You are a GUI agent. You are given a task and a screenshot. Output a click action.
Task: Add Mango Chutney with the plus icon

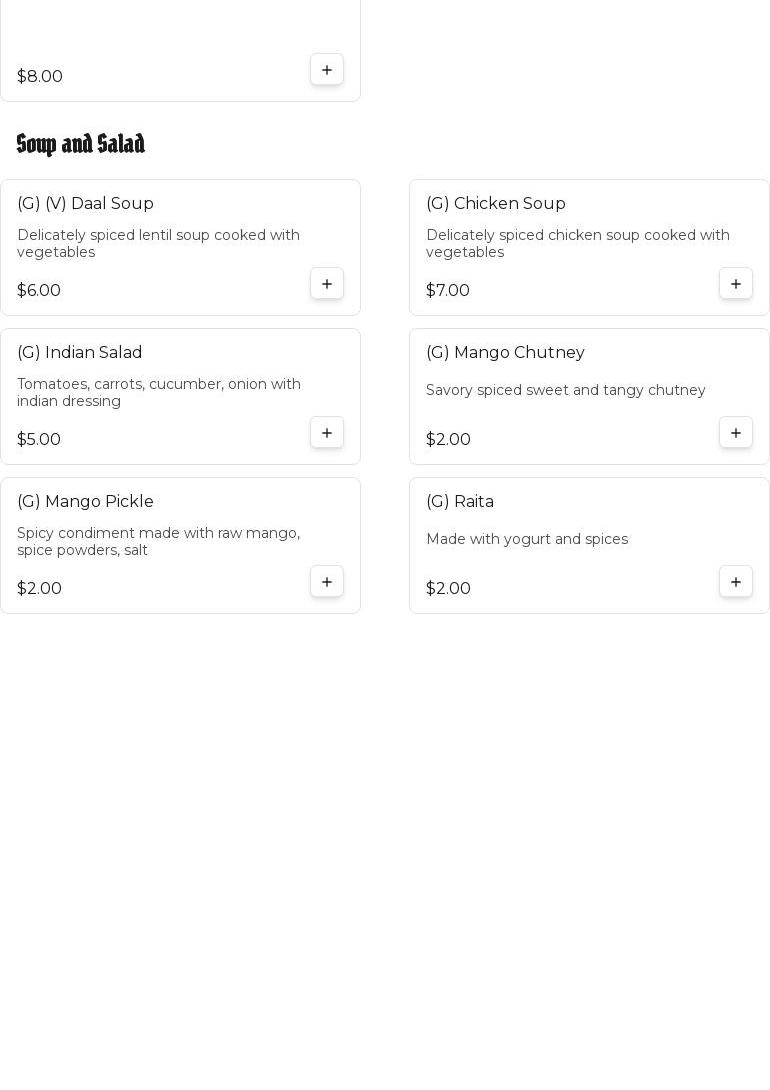point(736,433)
